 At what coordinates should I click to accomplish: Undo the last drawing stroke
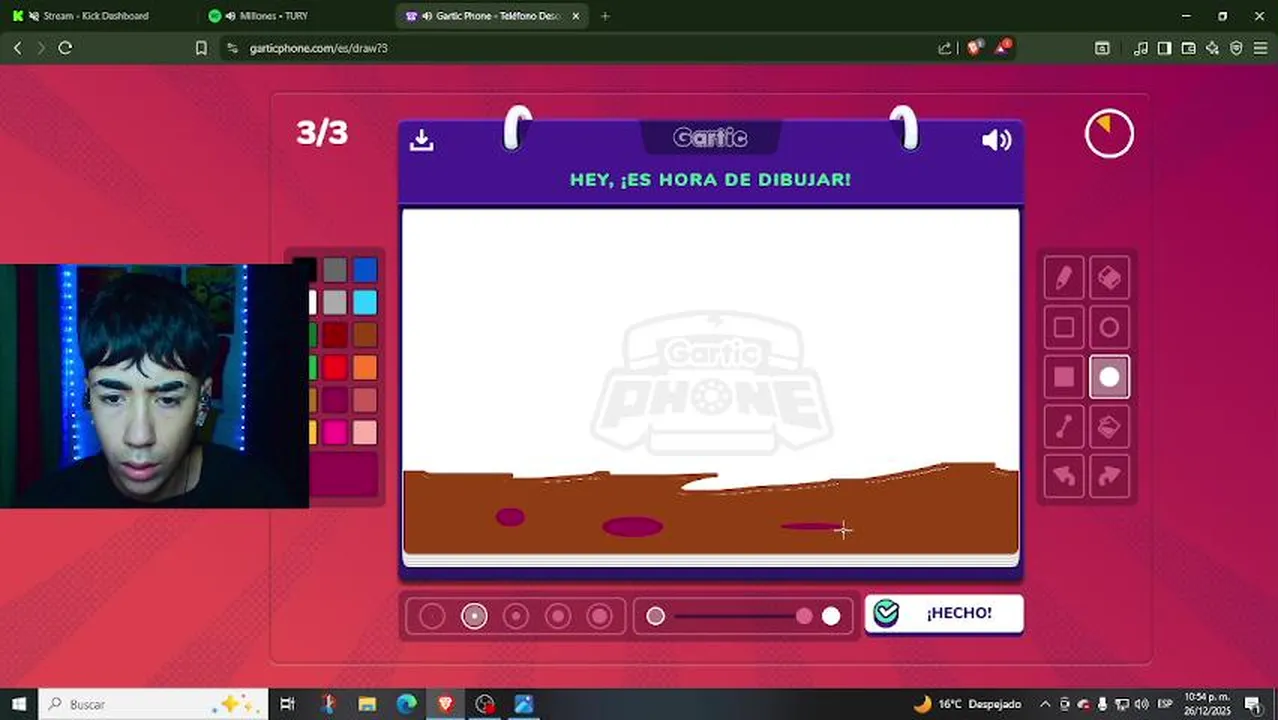click(1064, 476)
